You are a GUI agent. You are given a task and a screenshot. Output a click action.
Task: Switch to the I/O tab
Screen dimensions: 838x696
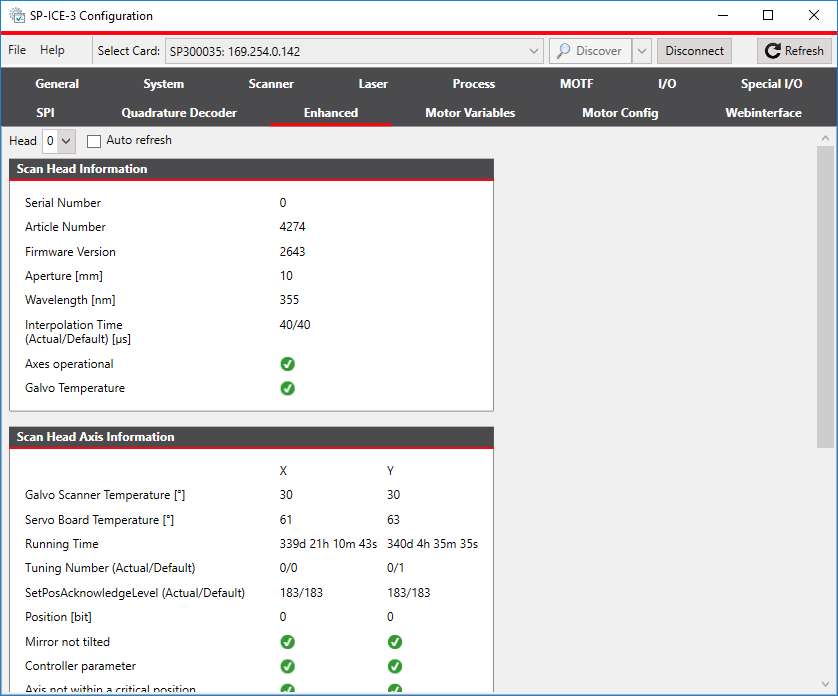point(667,84)
